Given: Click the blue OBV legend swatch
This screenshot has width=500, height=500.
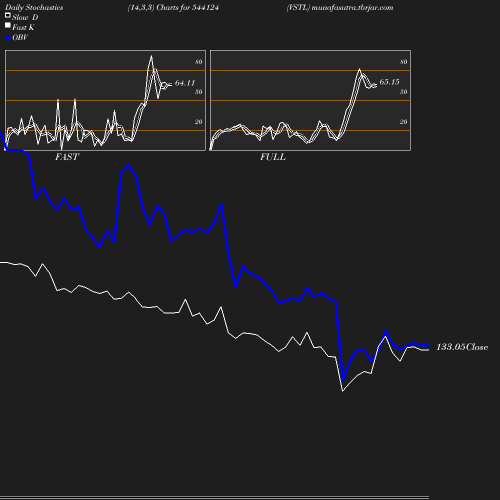Looking at the screenshot, I should [x=8, y=38].
